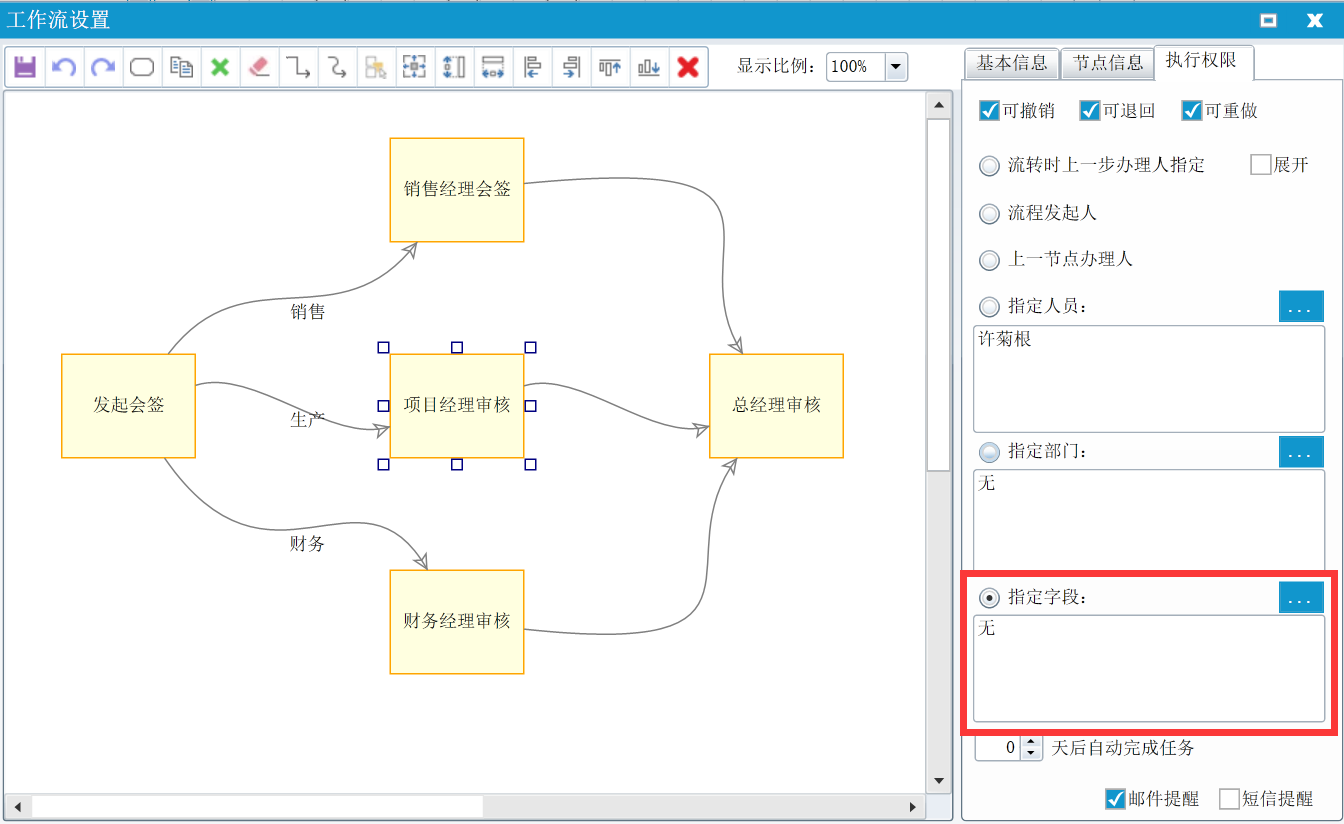Click the red X clear-all icon
Viewport: 1344px width, 824px height.
[688, 67]
